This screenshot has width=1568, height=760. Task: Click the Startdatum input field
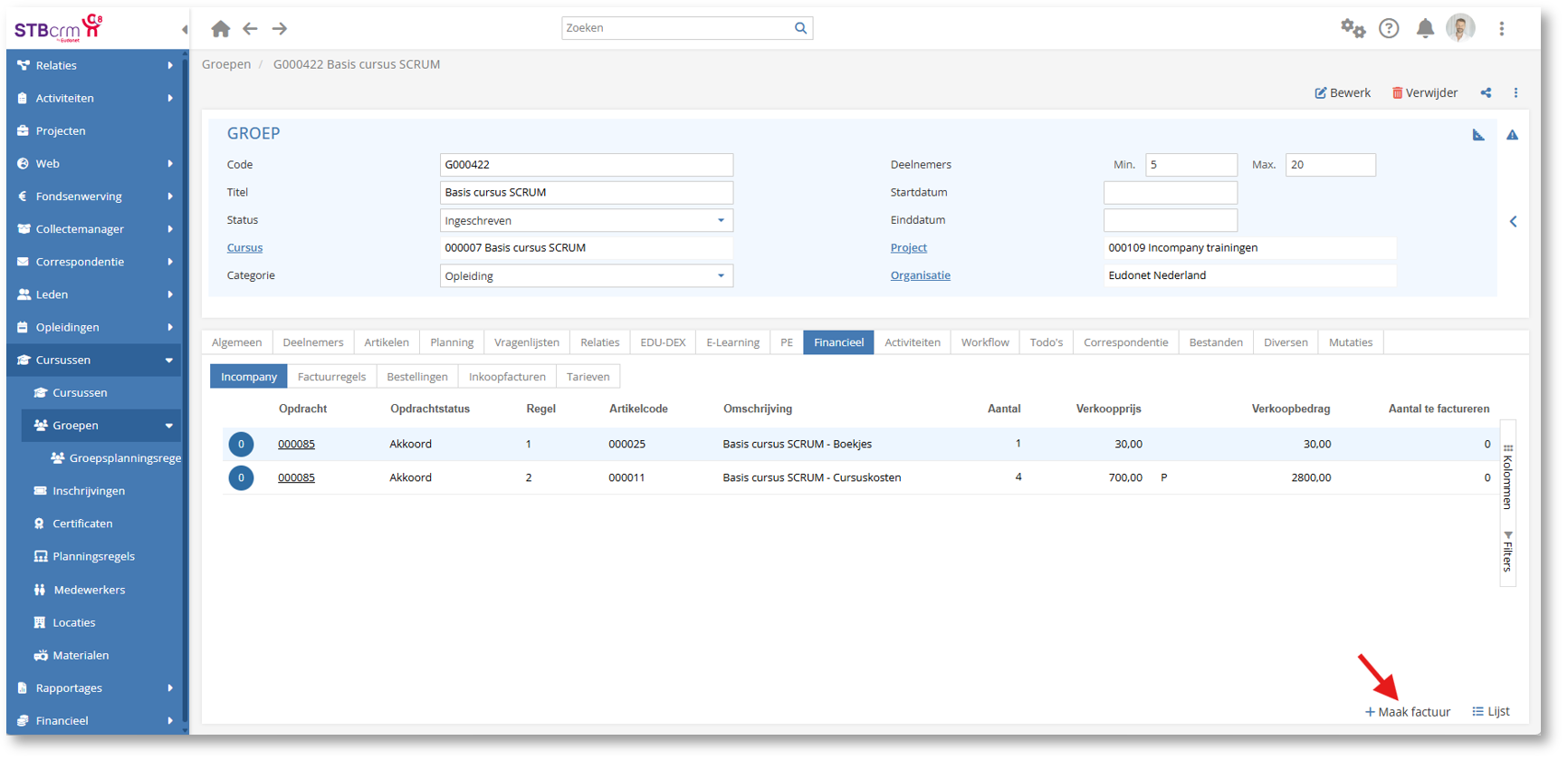1170,193
